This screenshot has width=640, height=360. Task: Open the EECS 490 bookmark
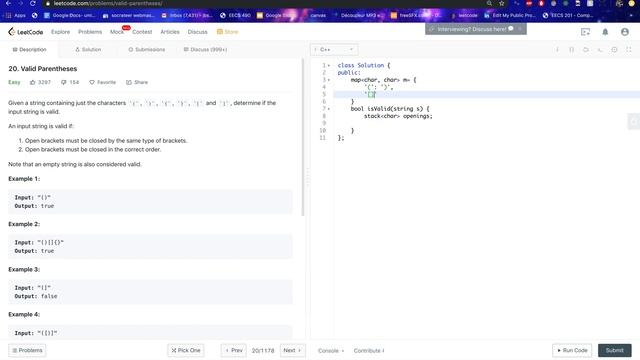(x=235, y=16)
